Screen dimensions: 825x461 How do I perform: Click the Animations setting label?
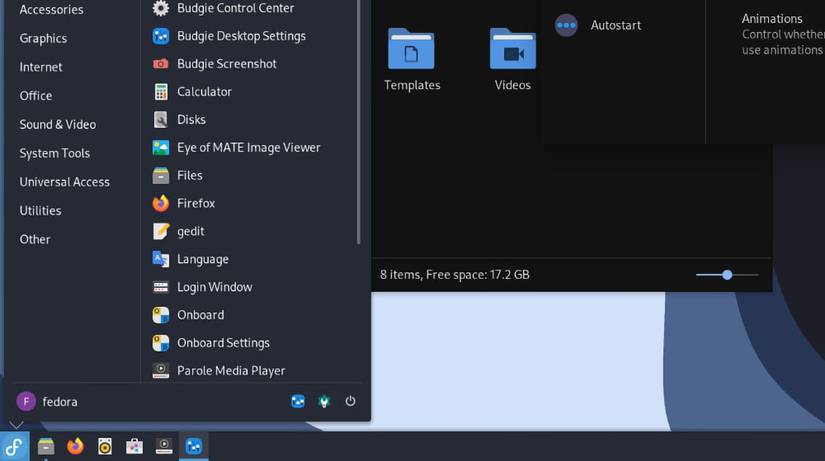pos(772,18)
